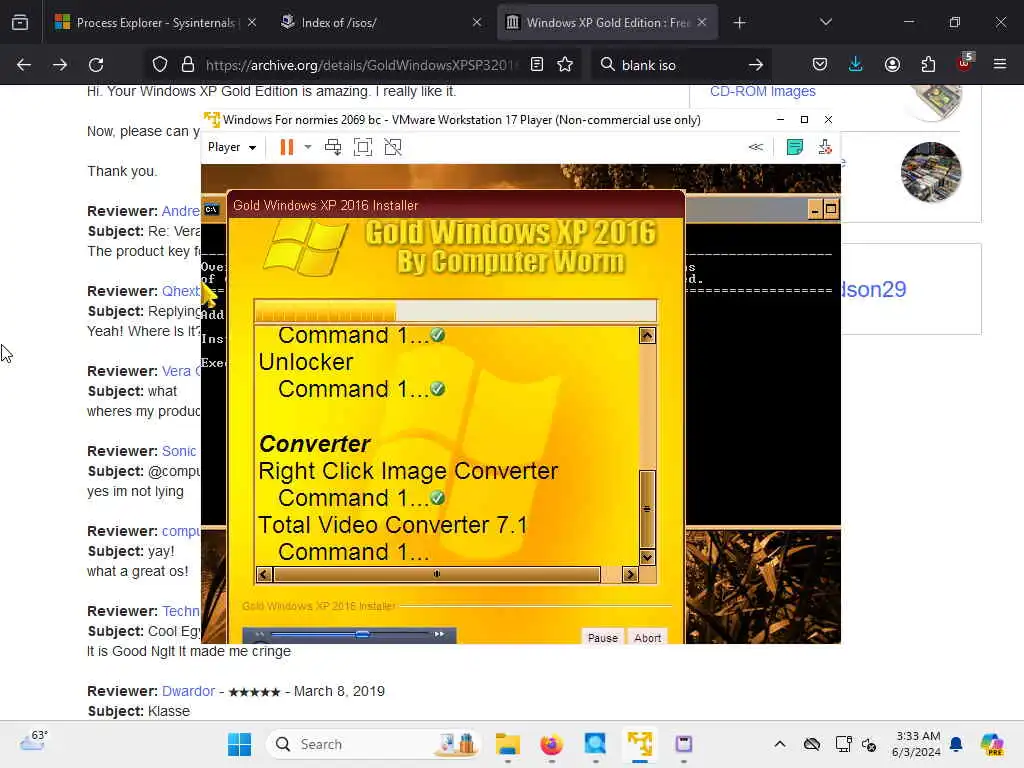This screenshot has width=1024, height=768.
Task: Expand the power options arrow beside pause
Action: (x=308, y=147)
